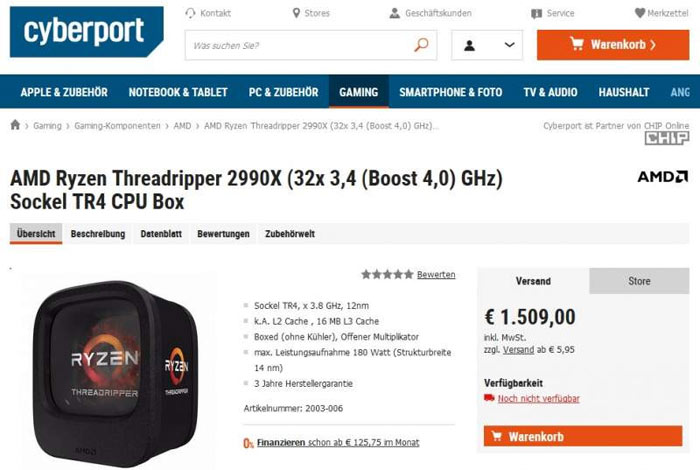The width and height of the screenshot is (700, 470).
Task: Open Geschäftskunden person icon link
Action: [395, 13]
